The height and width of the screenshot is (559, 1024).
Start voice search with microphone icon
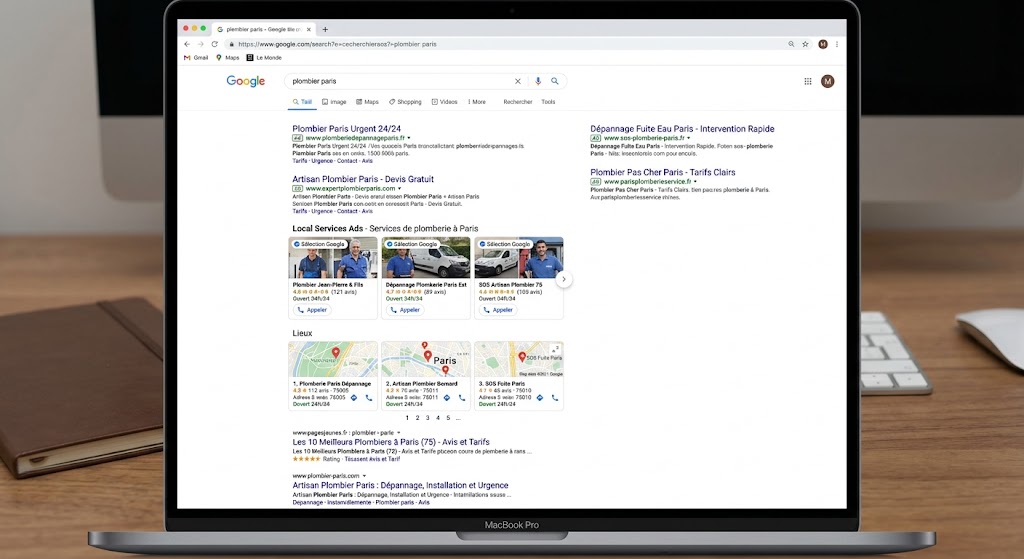(537, 81)
